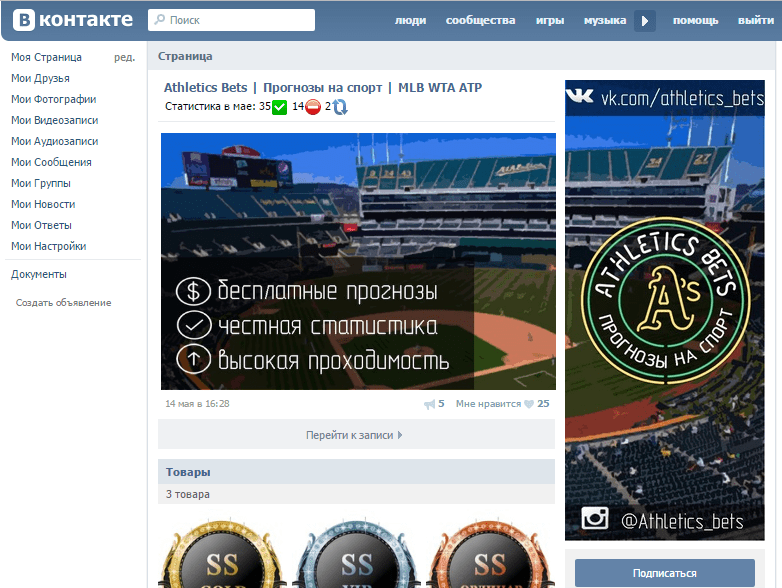Open the SS Gold badge product

point(222,554)
